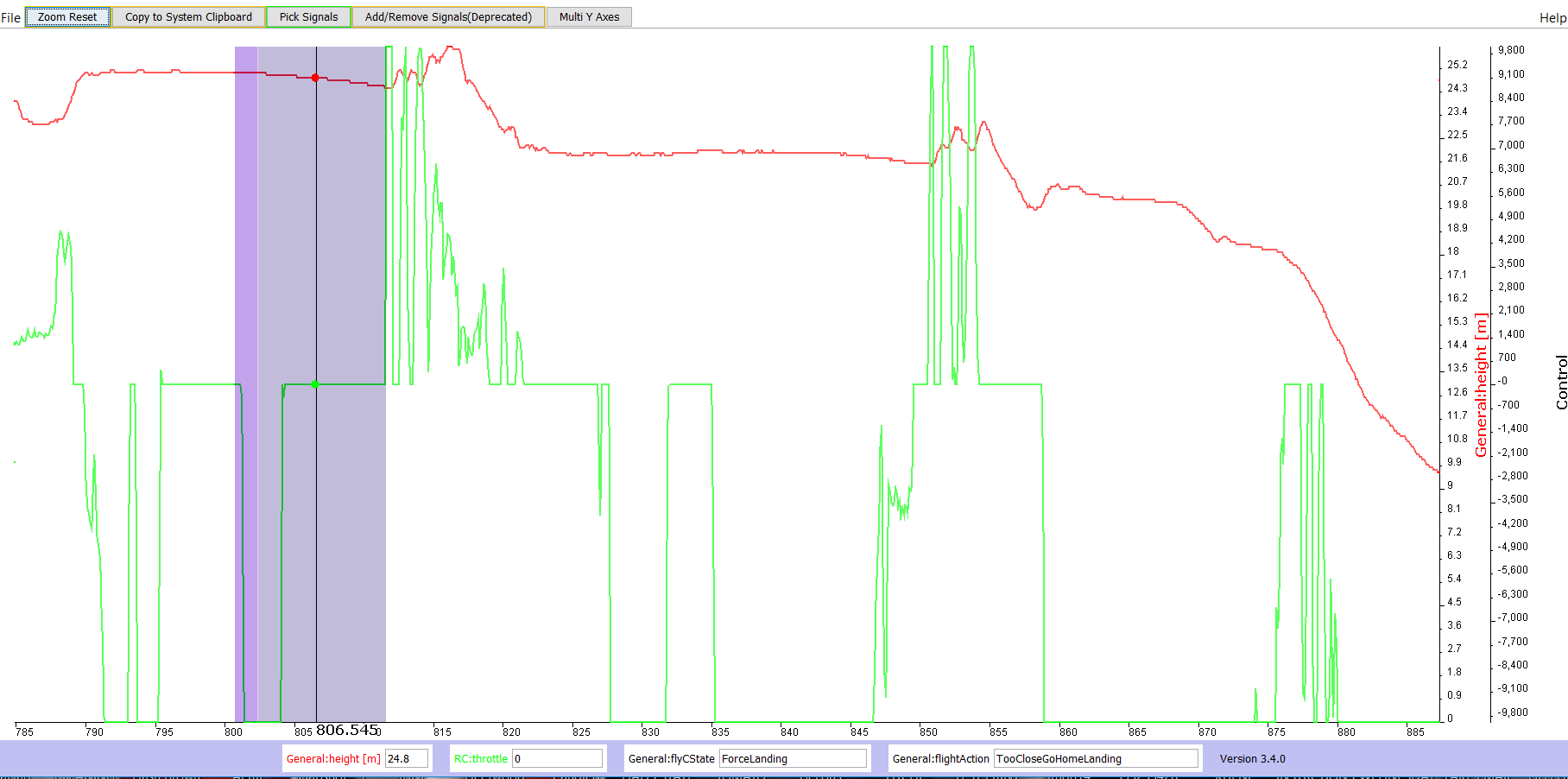Click the vertical Control axis title
Image resolution: width=1568 pixels, height=779 pixels.
tap(1561, 383)
